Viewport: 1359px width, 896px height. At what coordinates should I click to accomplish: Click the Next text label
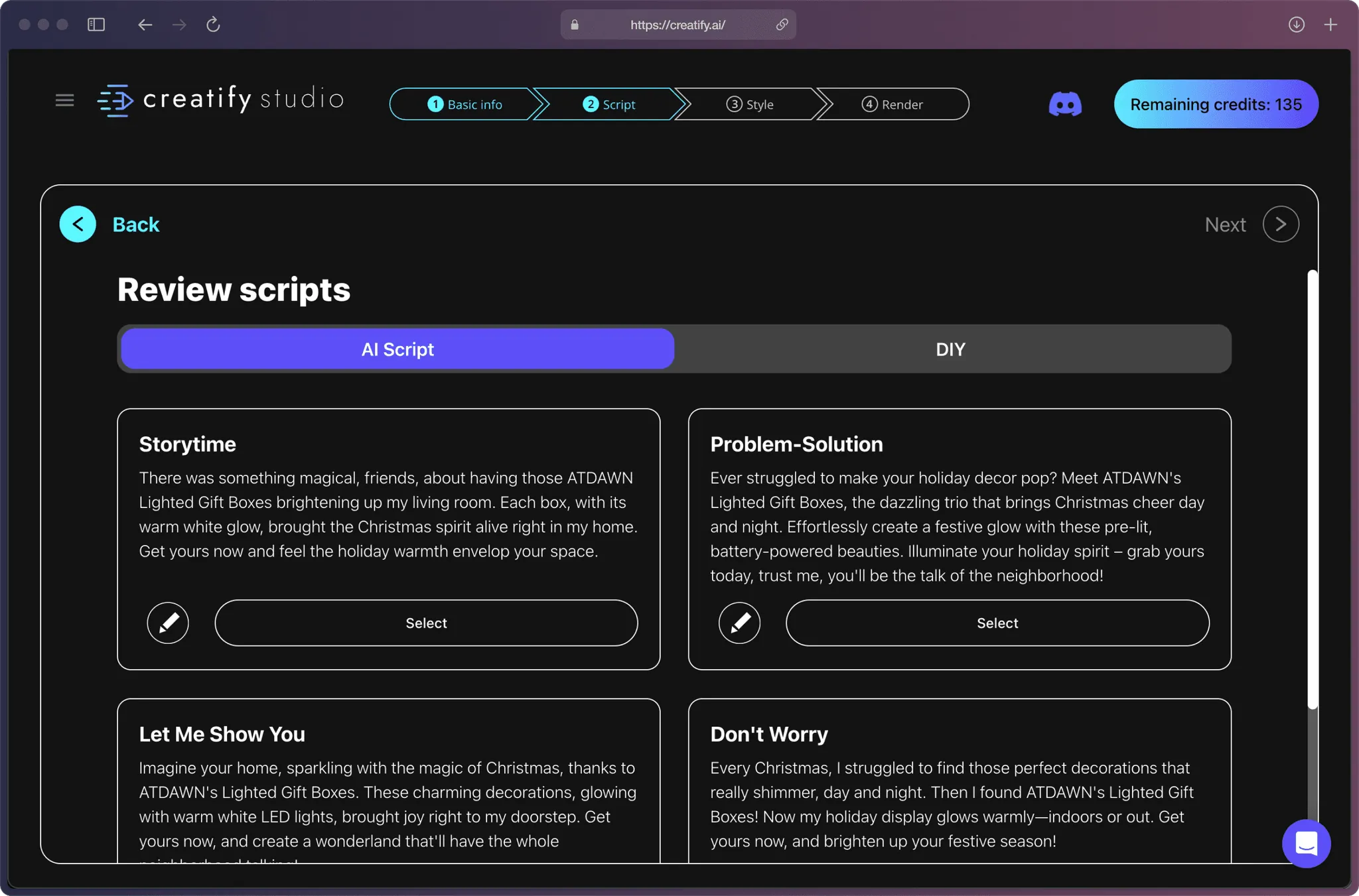pyautogui.click(x=1225, y=224)
